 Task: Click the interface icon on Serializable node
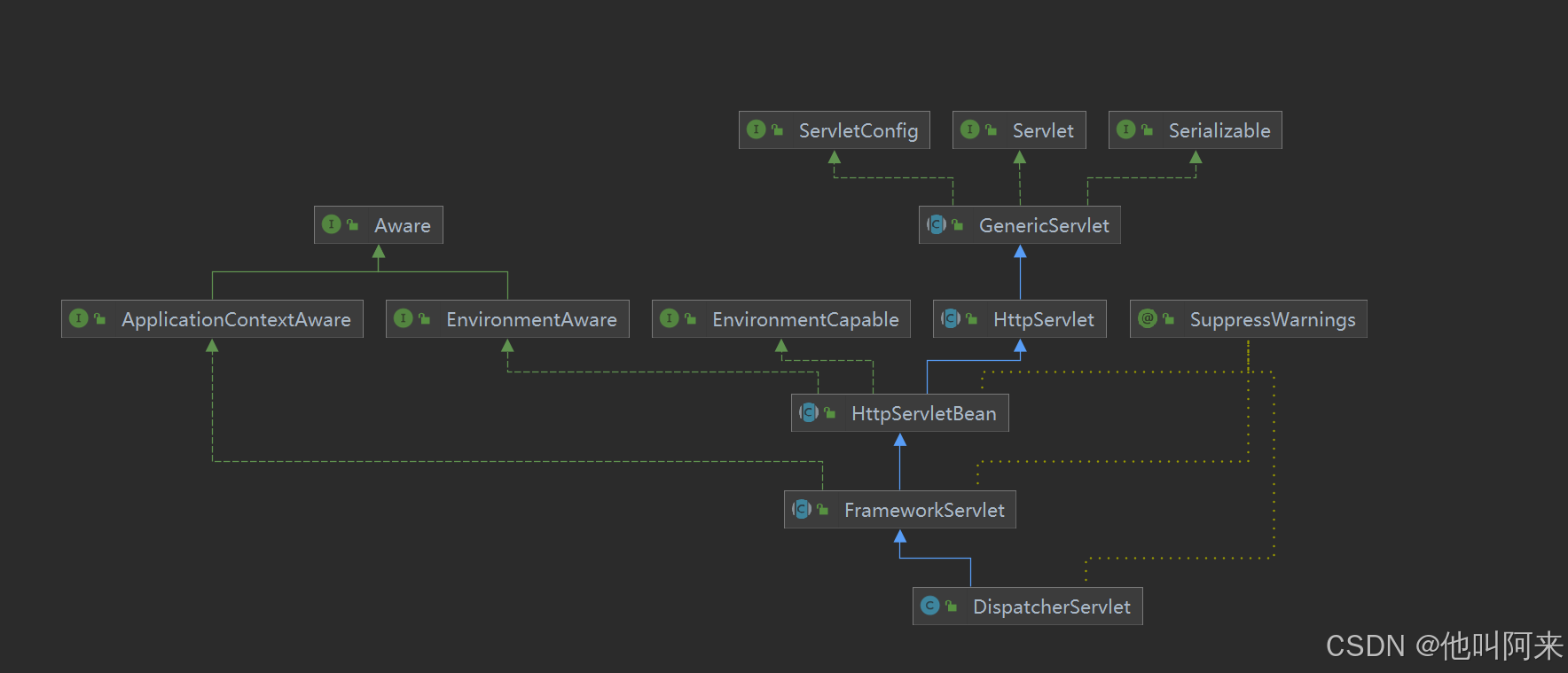[1125, 129]
